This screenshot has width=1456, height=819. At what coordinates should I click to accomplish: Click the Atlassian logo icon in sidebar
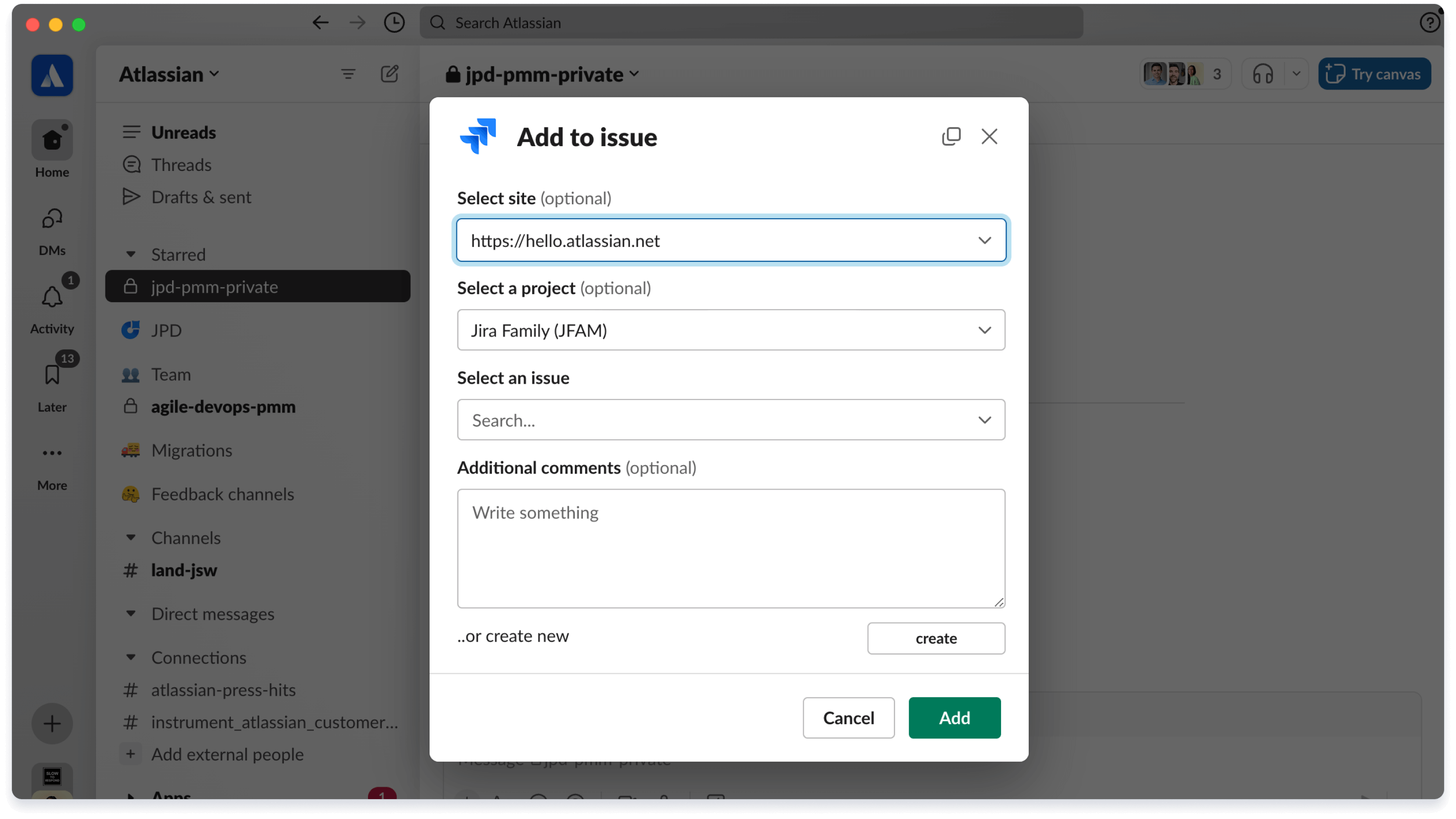52,74
